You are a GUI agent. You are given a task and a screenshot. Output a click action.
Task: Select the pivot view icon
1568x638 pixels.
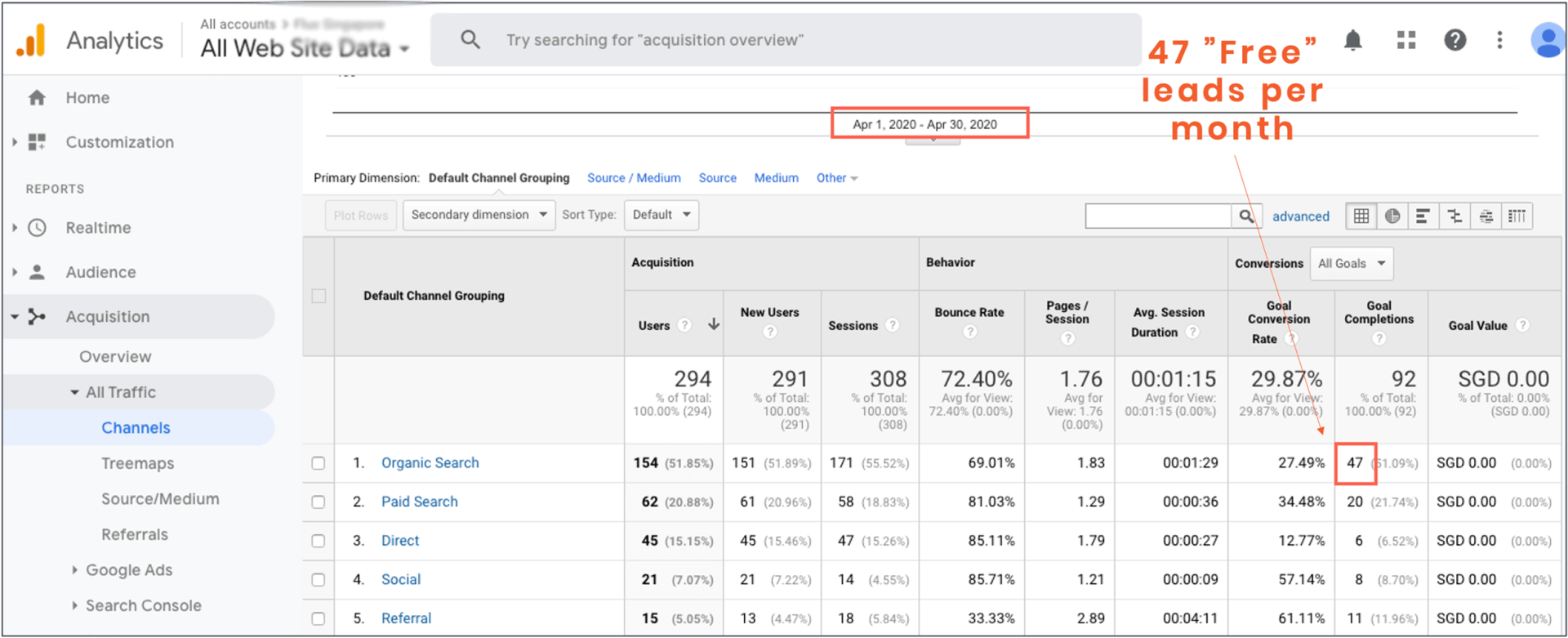pyautogui.click(x=1517, y=216)
